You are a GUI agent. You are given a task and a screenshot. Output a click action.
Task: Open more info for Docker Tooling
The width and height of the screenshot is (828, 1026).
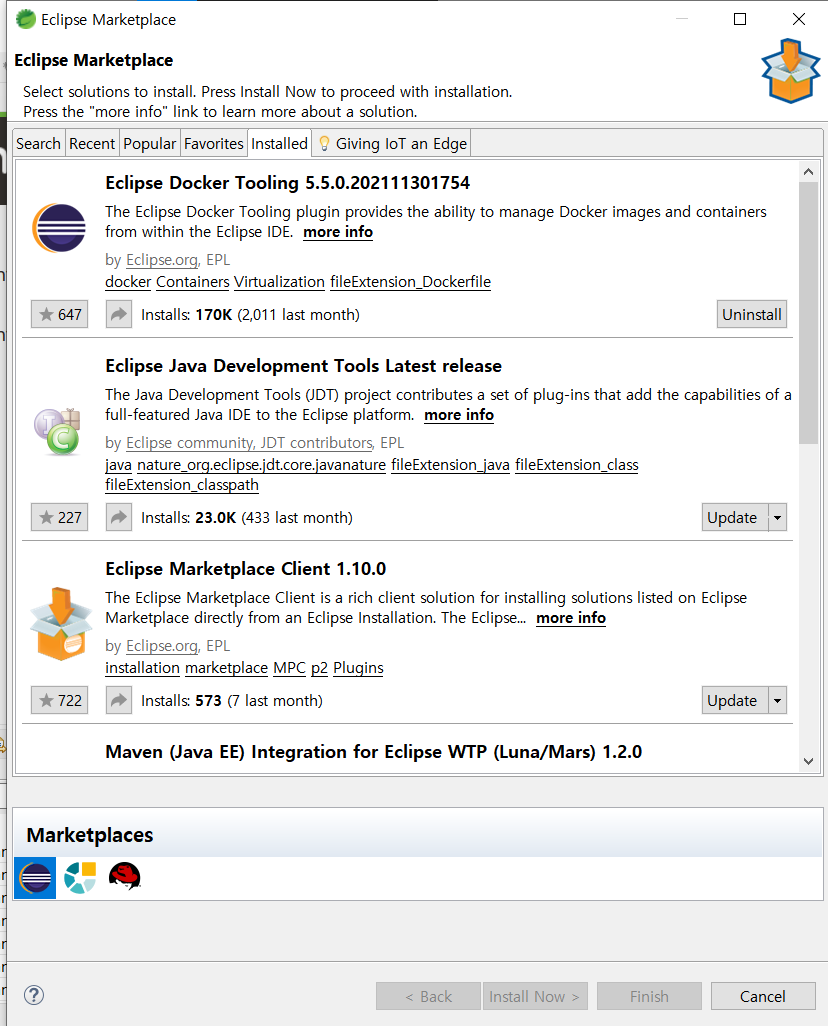[x=338, y=232]
